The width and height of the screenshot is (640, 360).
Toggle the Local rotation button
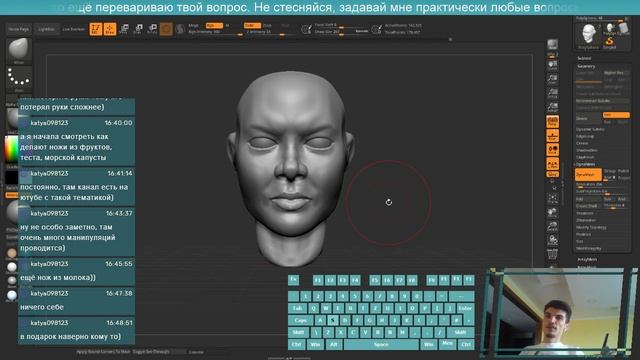click(x=552, y=150)
